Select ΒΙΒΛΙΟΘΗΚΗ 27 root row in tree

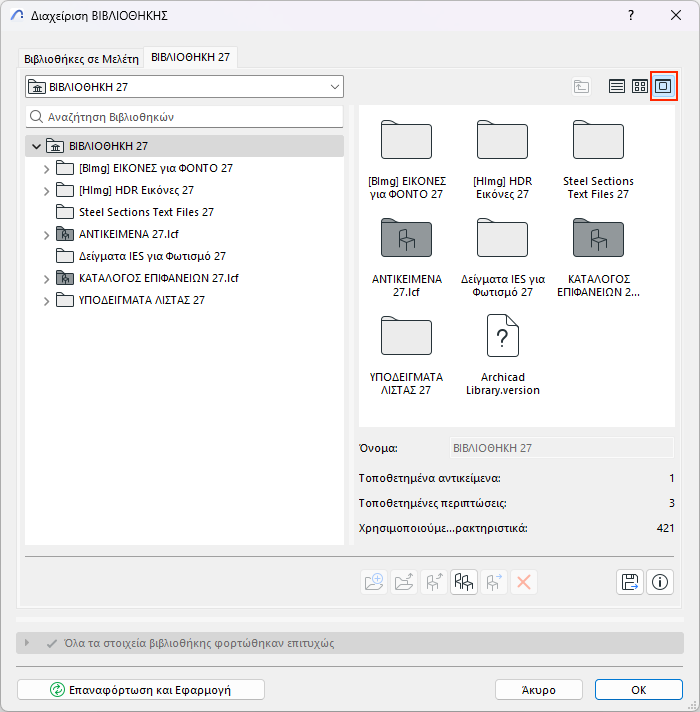click(184, 146)
